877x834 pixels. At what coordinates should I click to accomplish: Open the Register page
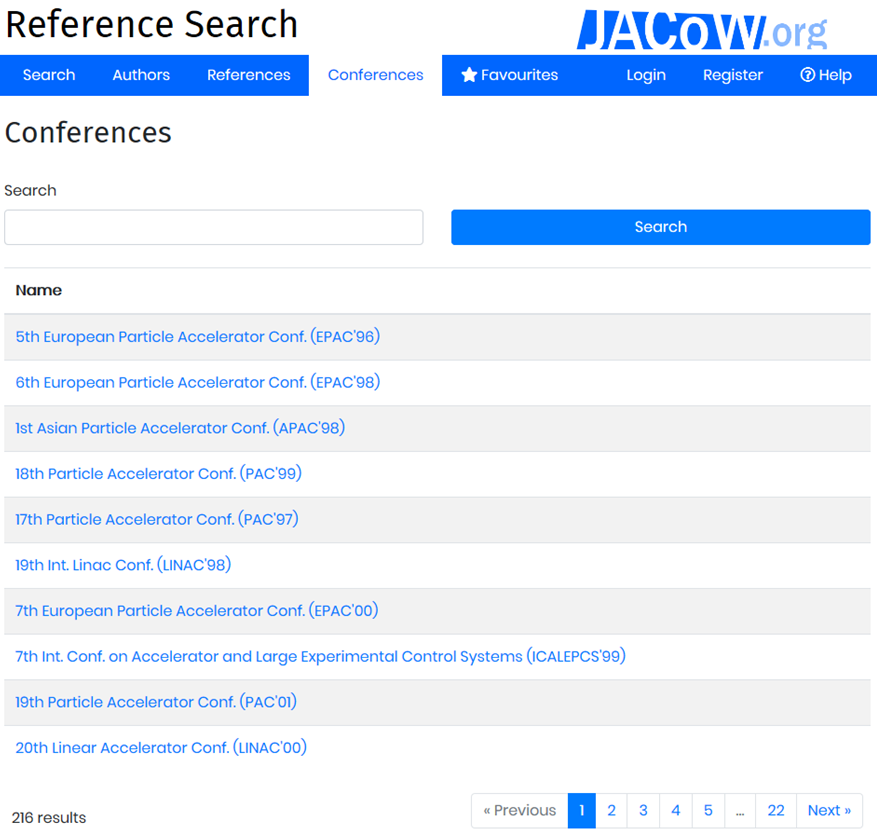tap(733, 75)
